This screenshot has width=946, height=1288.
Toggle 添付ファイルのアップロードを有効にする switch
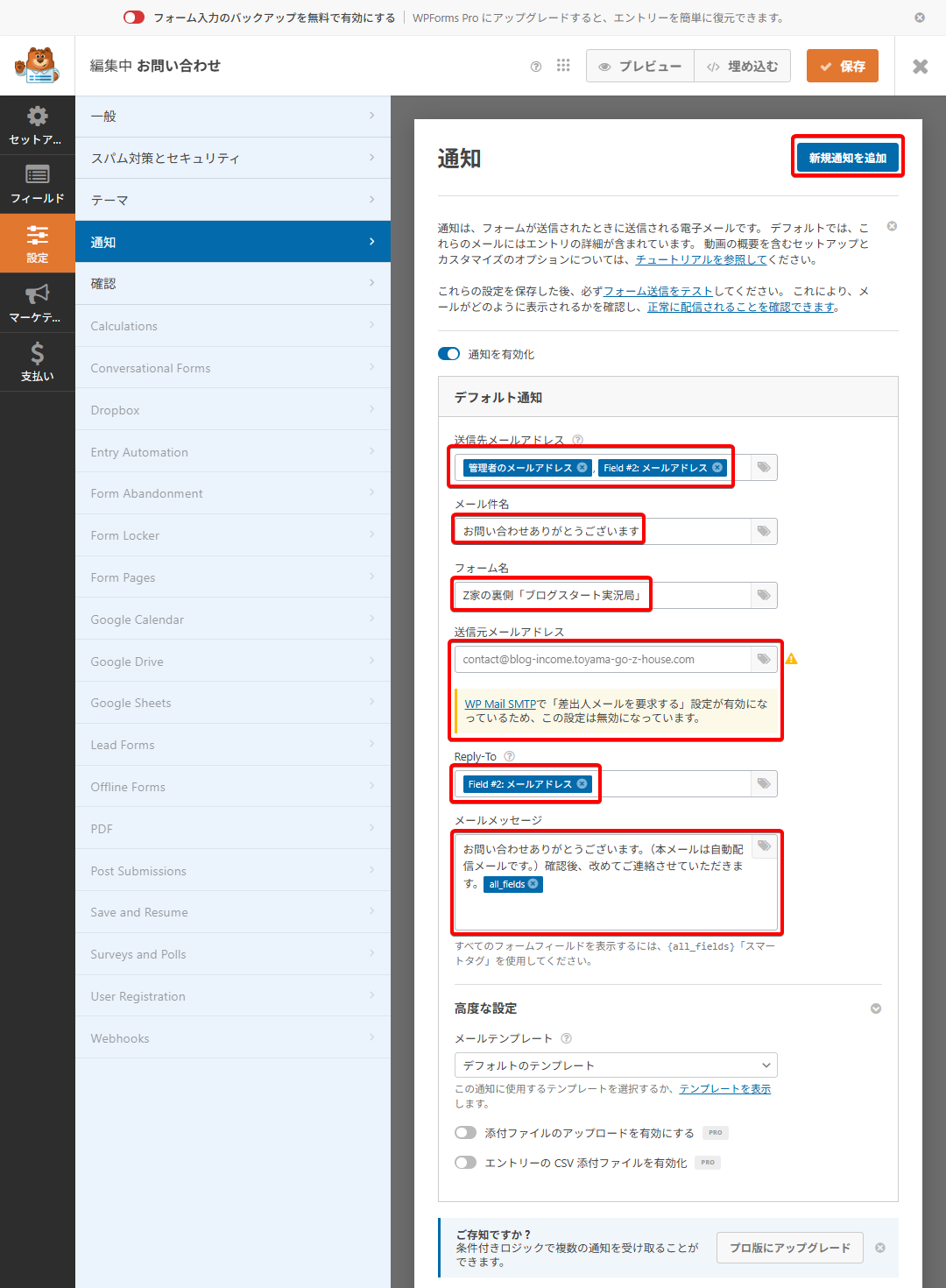pos(465,1133)
